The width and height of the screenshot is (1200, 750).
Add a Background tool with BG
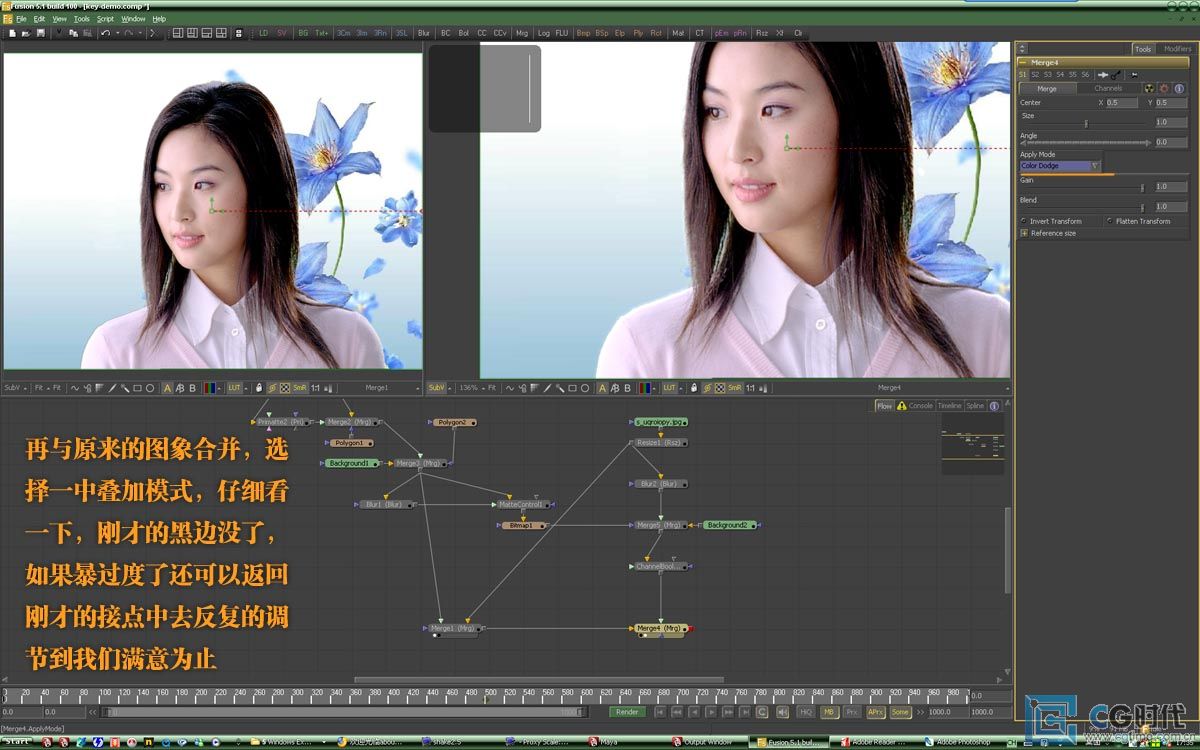303,33
